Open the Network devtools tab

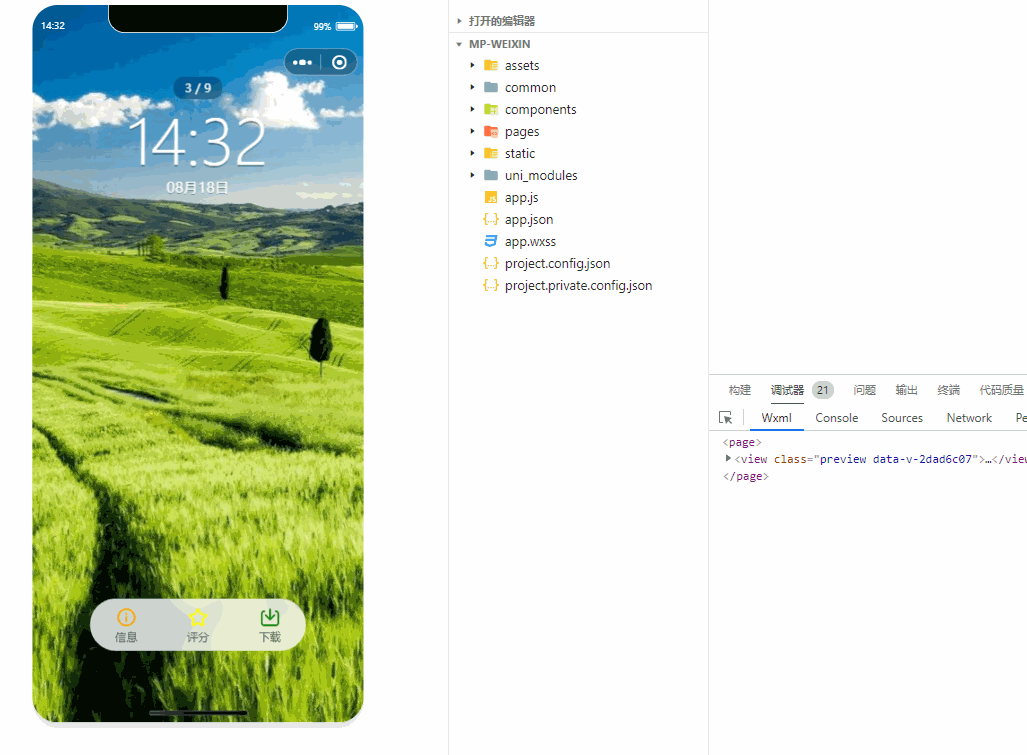tap(969, 418)
